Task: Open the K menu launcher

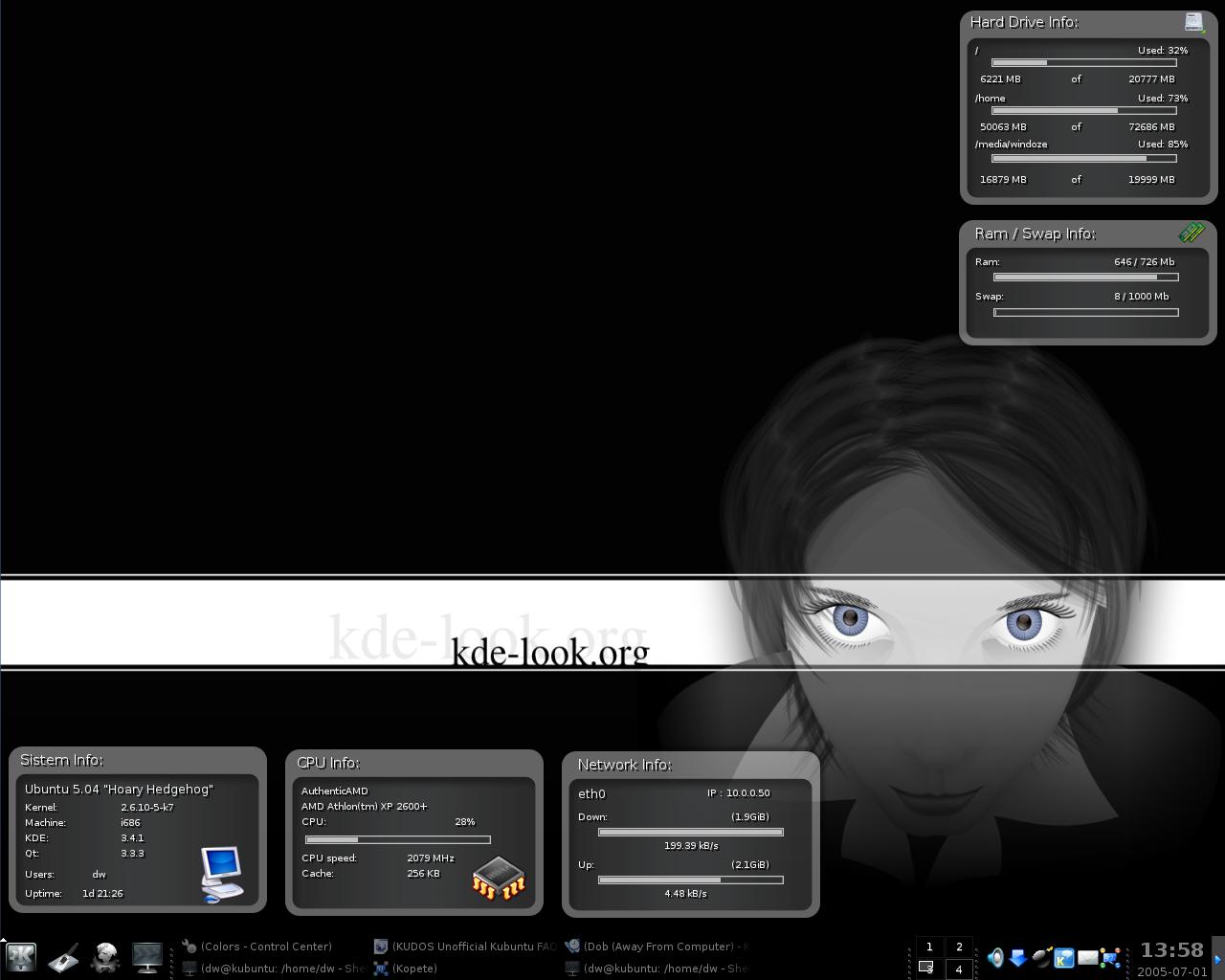Action: click(x=20, y=957)
